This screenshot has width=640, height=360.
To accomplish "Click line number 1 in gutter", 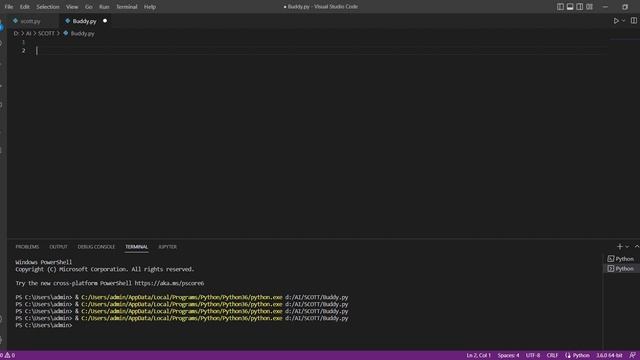I will (x=23, y=42).
